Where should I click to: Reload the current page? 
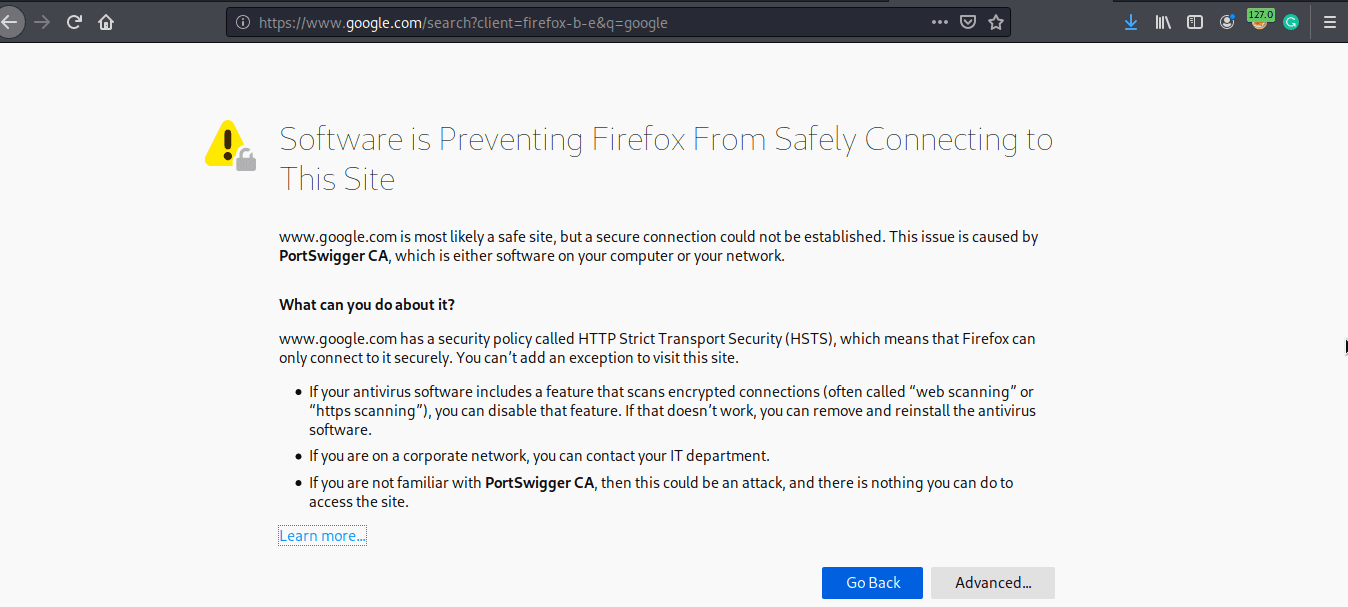point(74,22)
